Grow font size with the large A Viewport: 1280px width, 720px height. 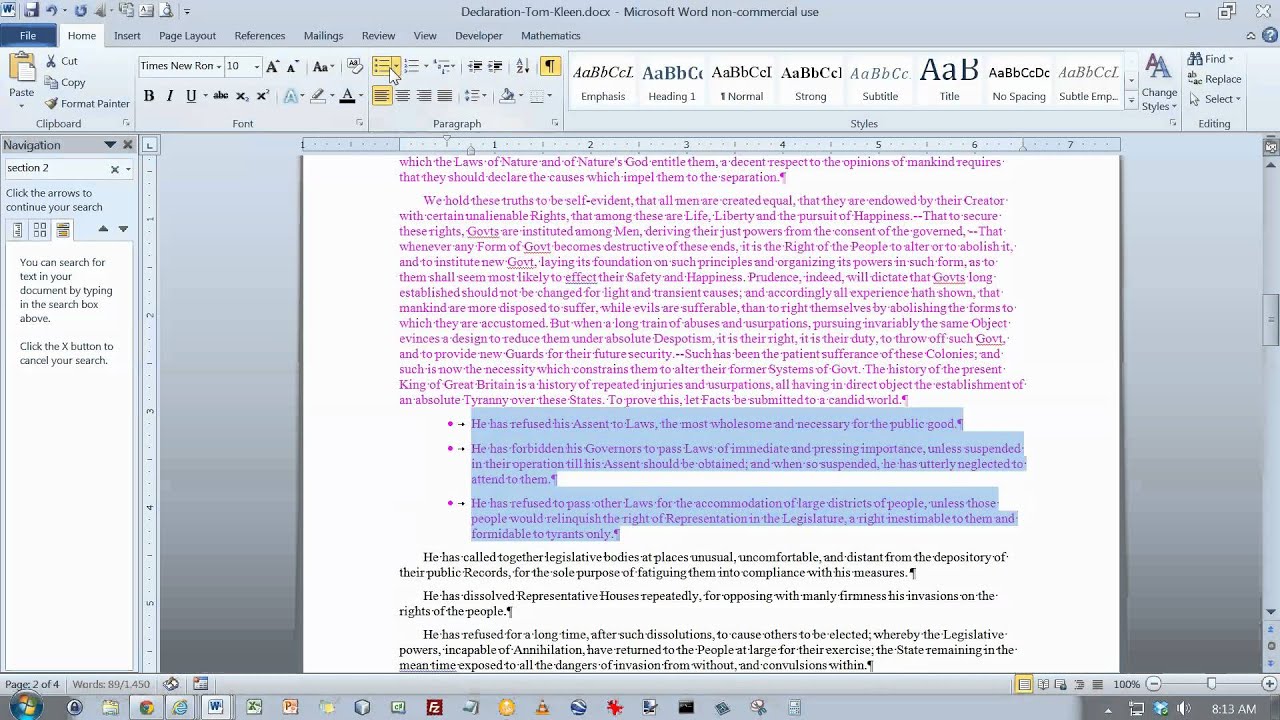coord(272,66)
